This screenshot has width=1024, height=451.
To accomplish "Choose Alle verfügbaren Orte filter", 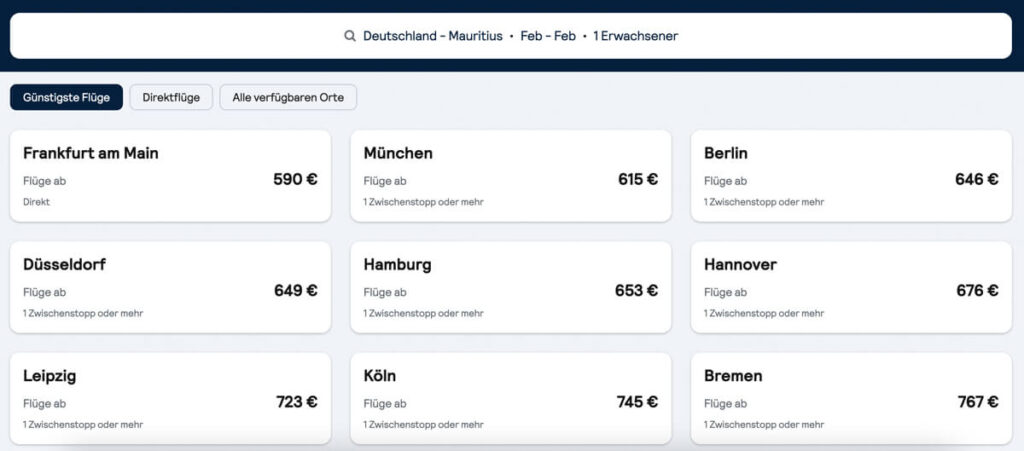I will (288, 97).
